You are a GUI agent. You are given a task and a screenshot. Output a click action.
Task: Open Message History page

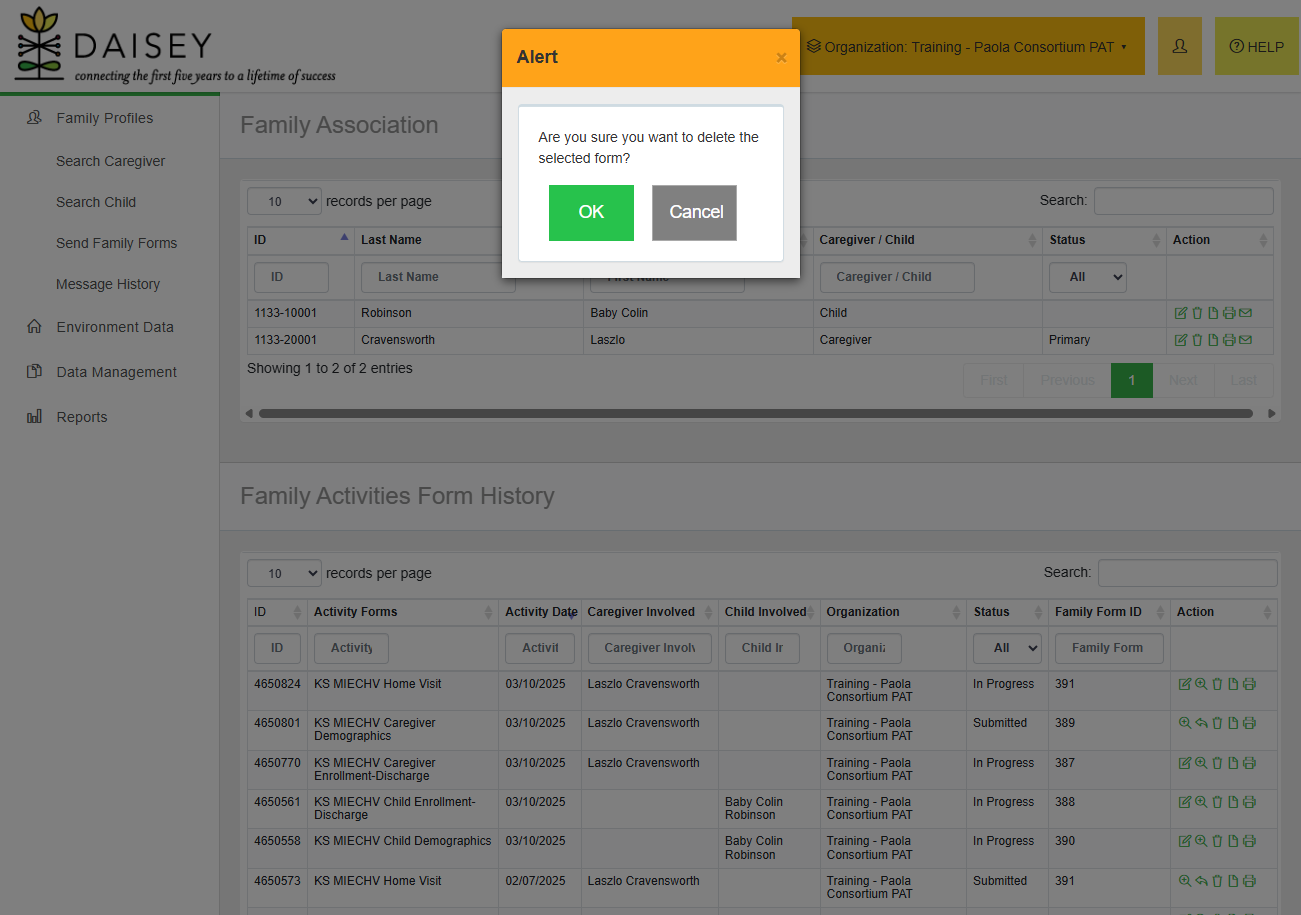[x=108, y=284]
